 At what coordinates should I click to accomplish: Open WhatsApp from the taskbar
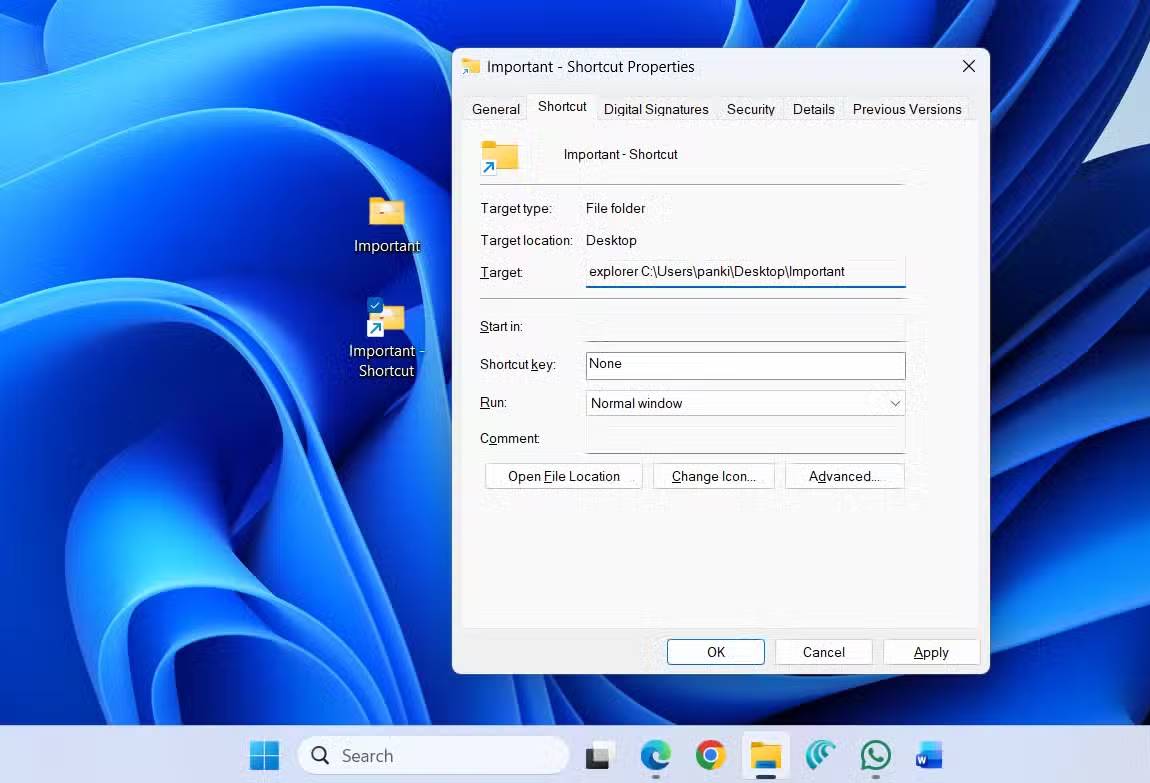(875, 755)
